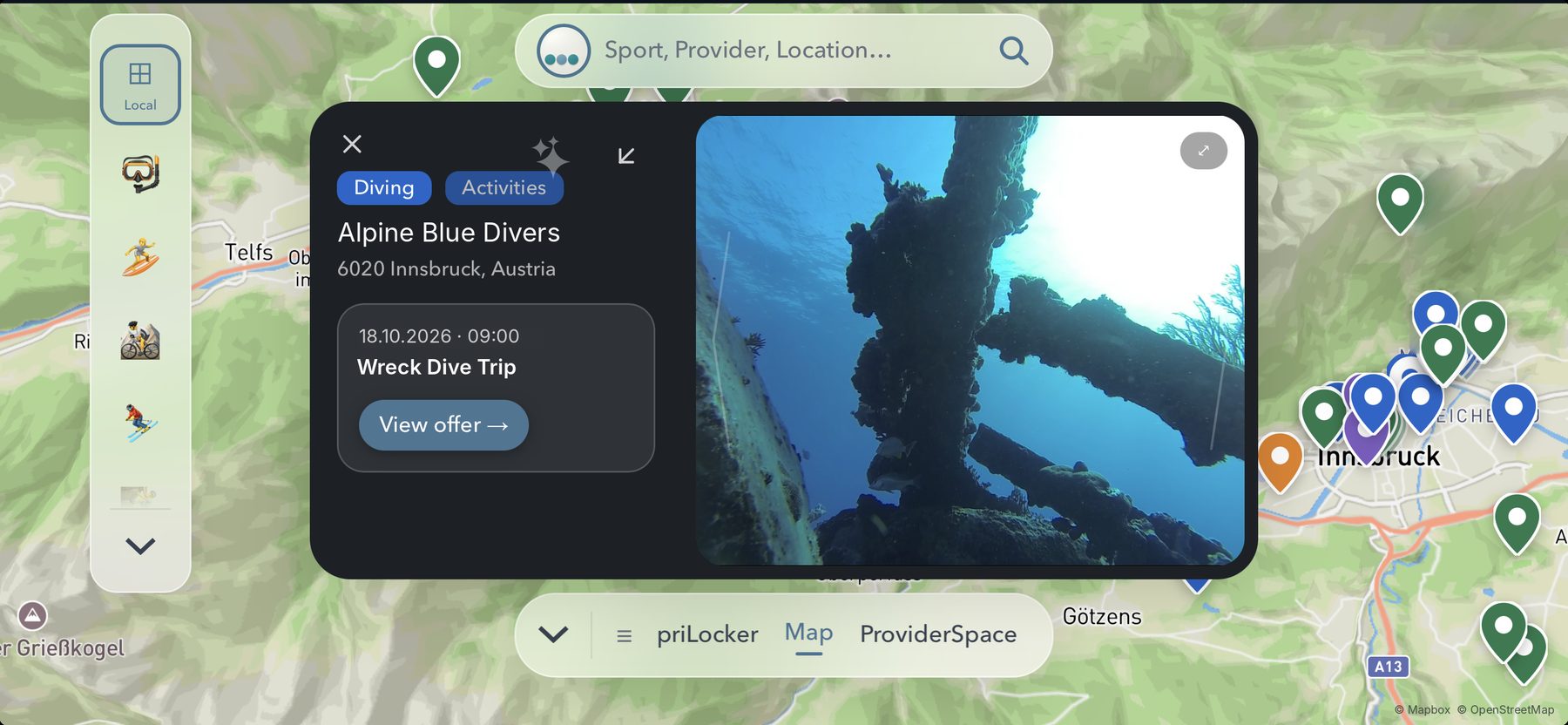Screen dimensions: 1568x725
Task: Click the search magnifier icon
Action: [1013, 51]
